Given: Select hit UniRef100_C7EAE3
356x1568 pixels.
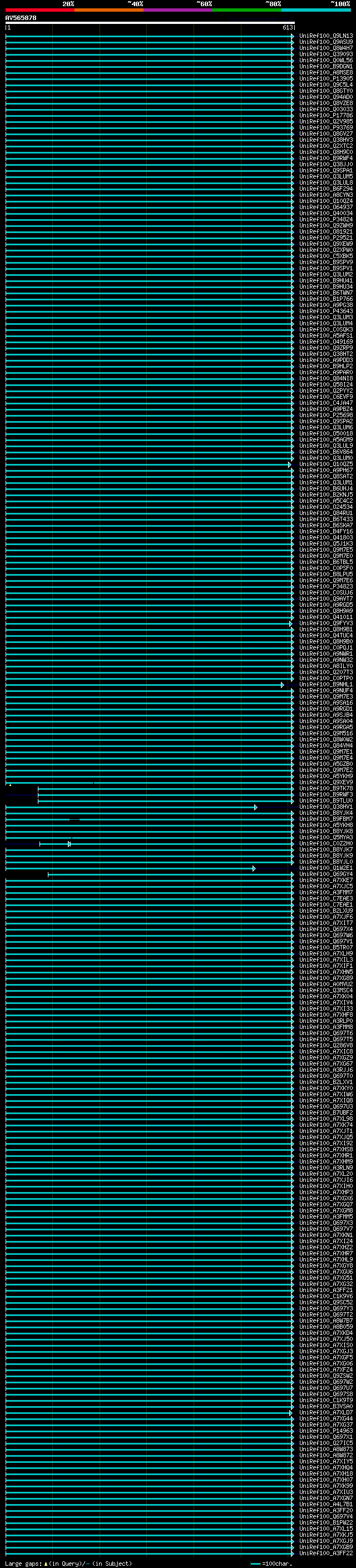Looking at the screenshot, I should 326,898.
